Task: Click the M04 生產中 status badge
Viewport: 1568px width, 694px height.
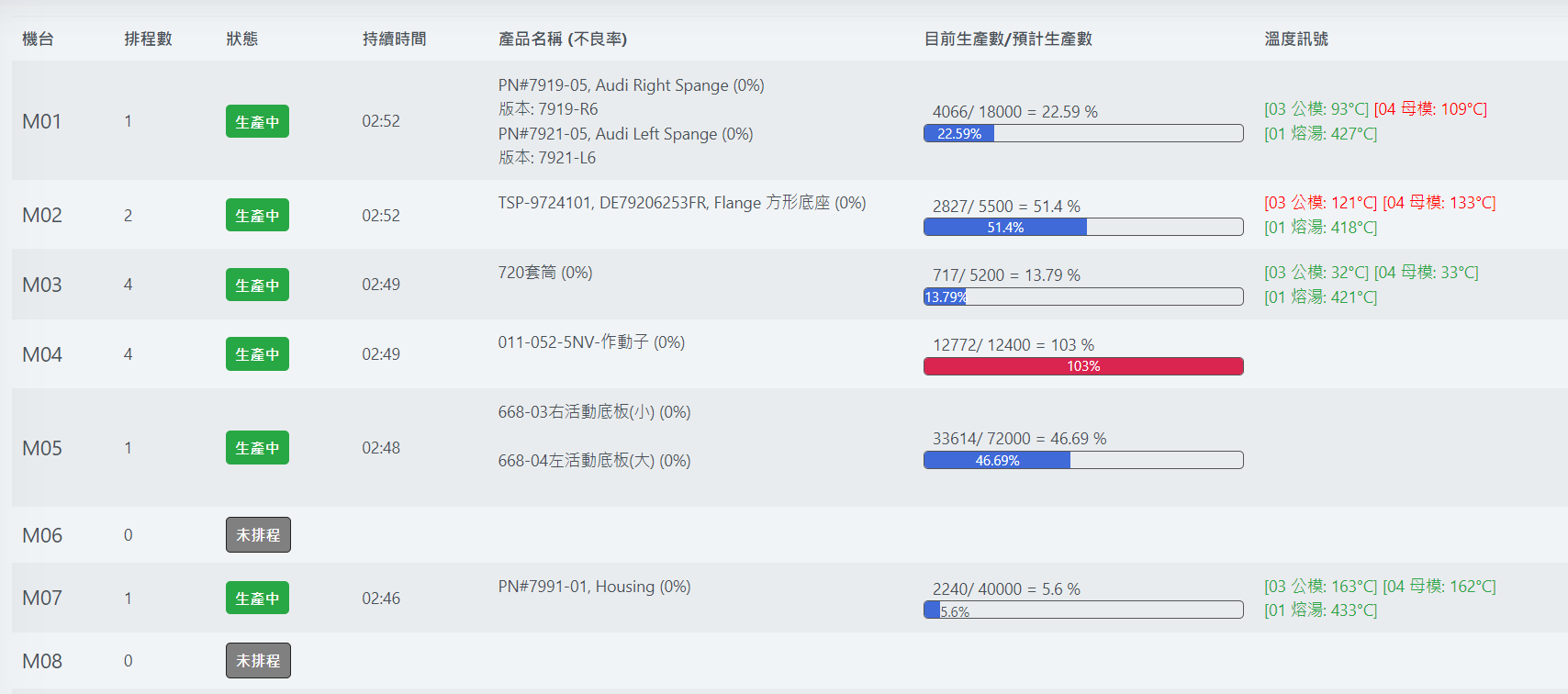Action: coord(257,354)
